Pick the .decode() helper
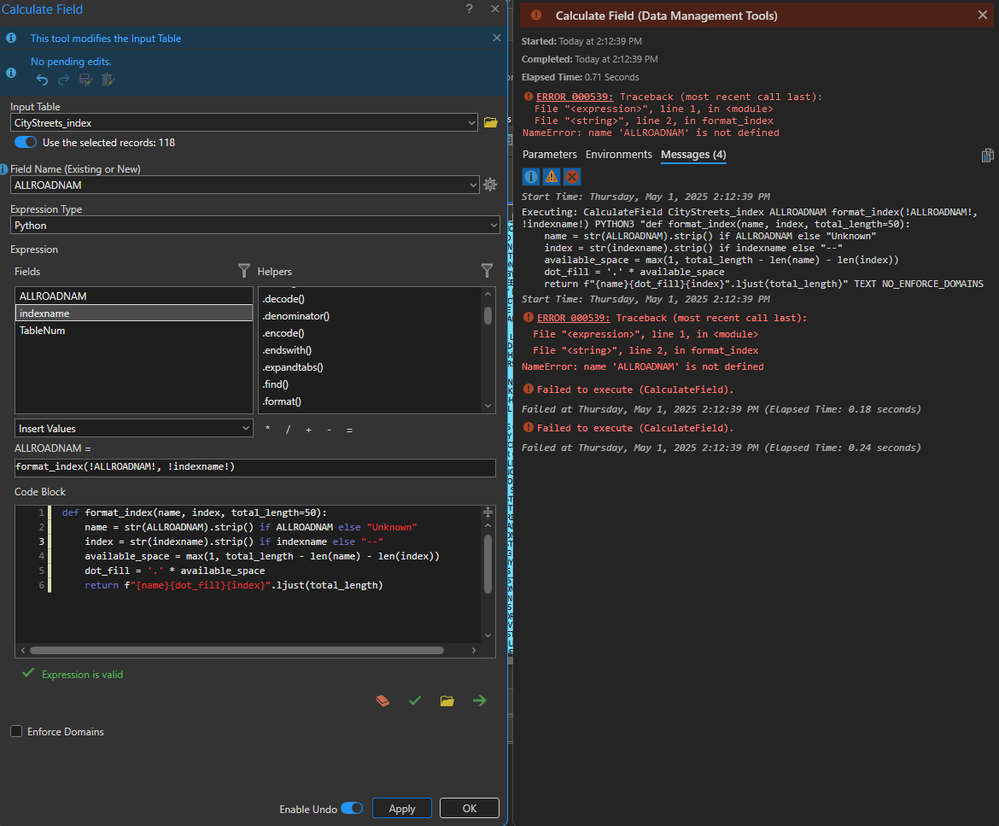Image resolution: width=999 pixels, height=826 pixels. pyautogui.click(x=284, y=299)
